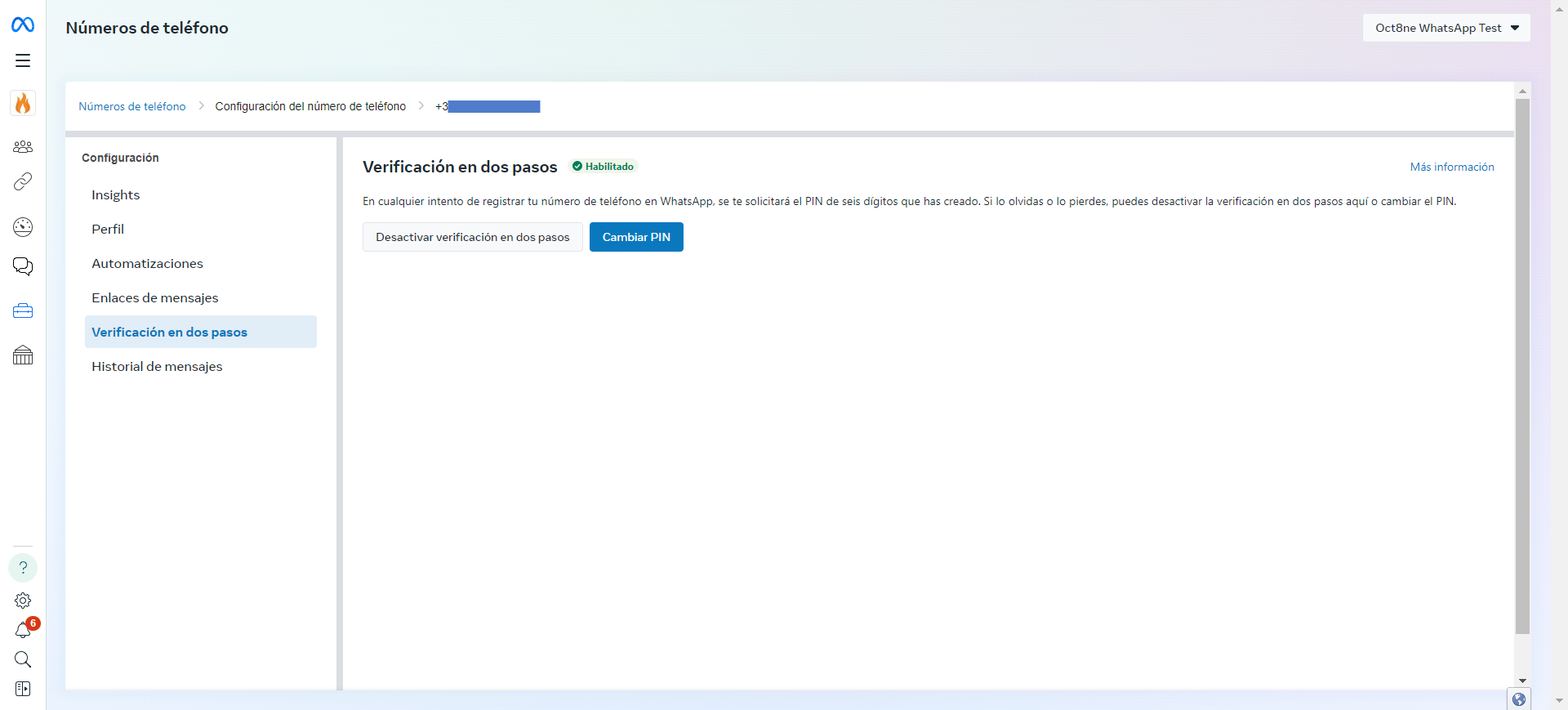
Task: Open settings gear icon in sidebar
Action: click(23, 601)
